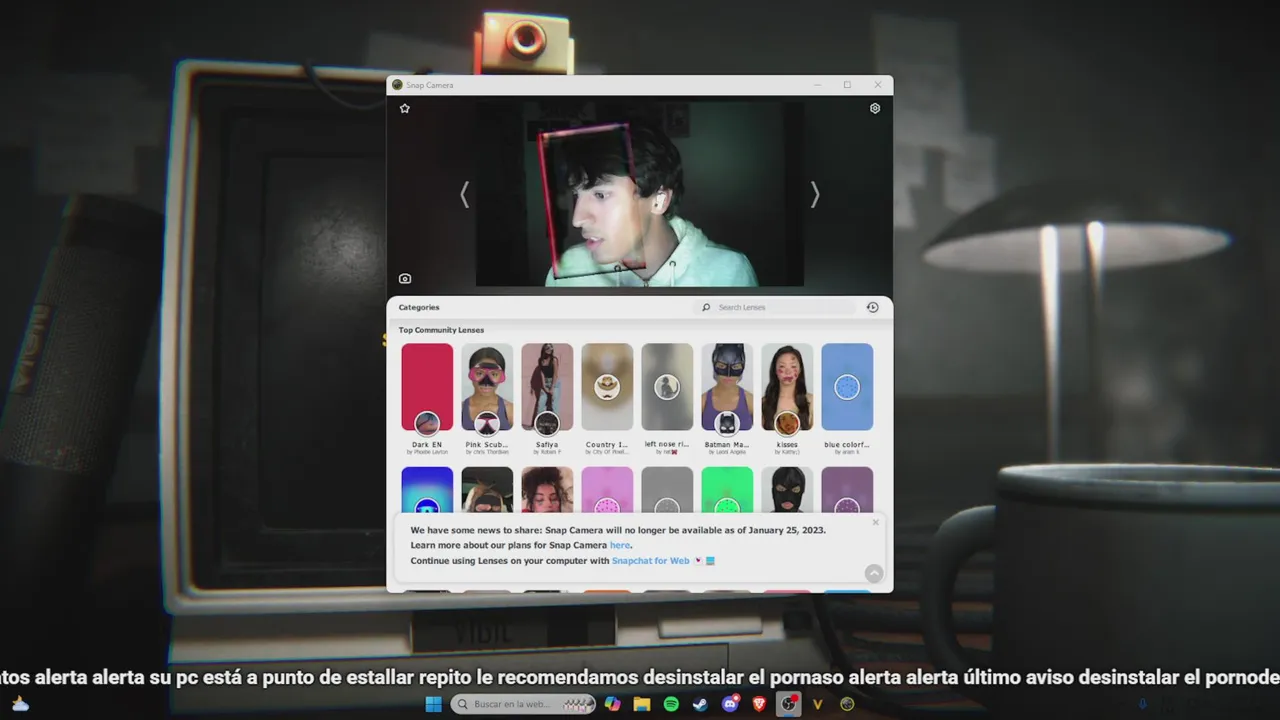Click the kisses round lens icon
Image resolution: width=1280 pixels, height=720 pixels.
click(x=787, y=423)
